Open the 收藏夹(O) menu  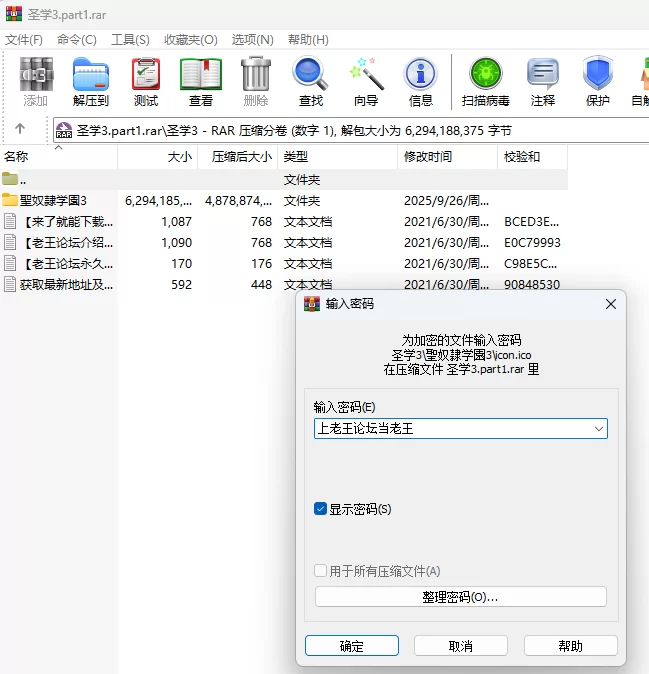[191, 40]
